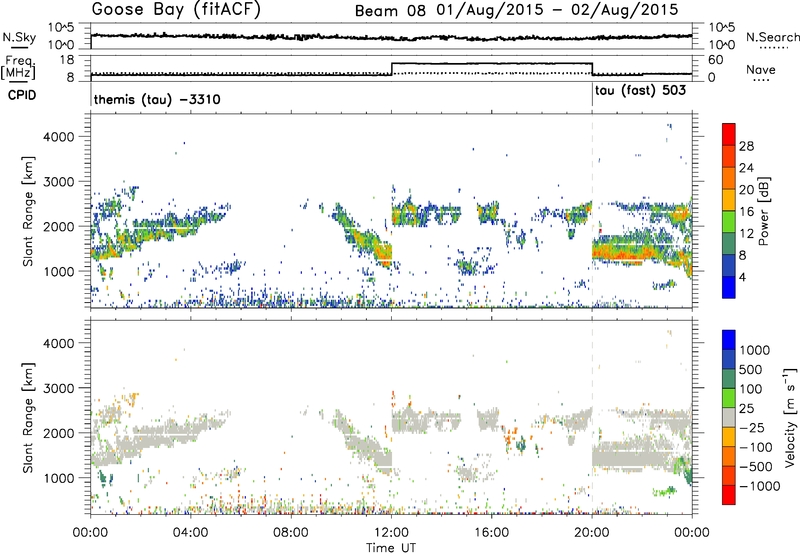Click the "18" frequency axis tick label
Screen dimensions: 800x554
(x=67, y=60)
